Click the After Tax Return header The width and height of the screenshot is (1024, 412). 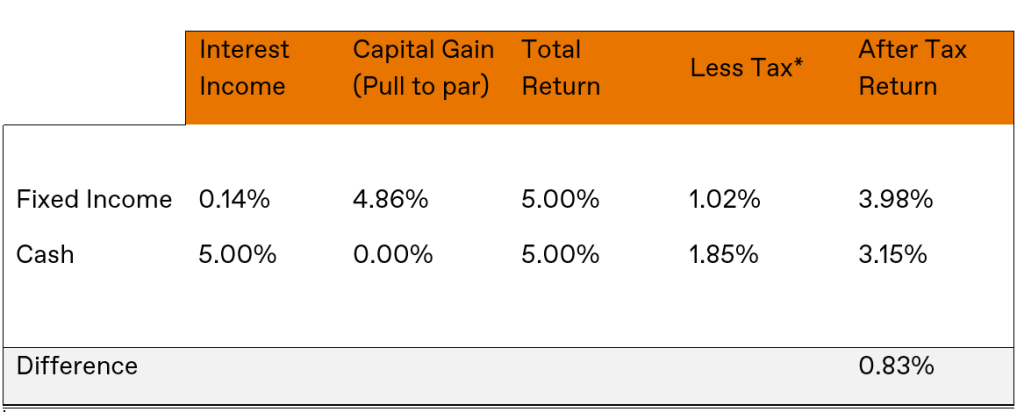point(912,68)
